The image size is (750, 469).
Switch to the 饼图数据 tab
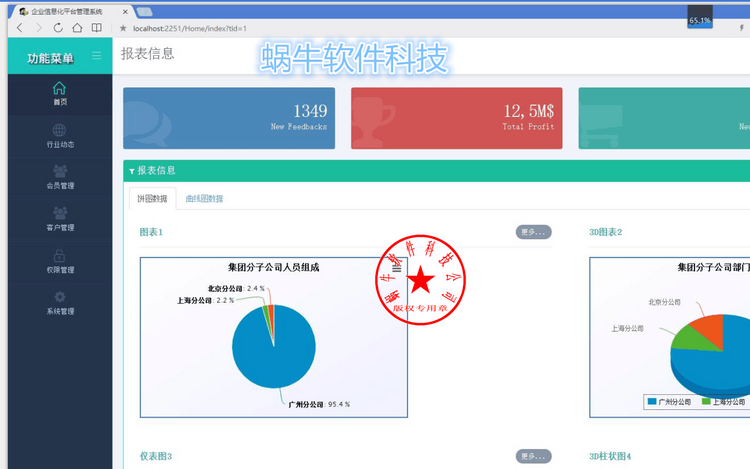click(x=153, y=198)
